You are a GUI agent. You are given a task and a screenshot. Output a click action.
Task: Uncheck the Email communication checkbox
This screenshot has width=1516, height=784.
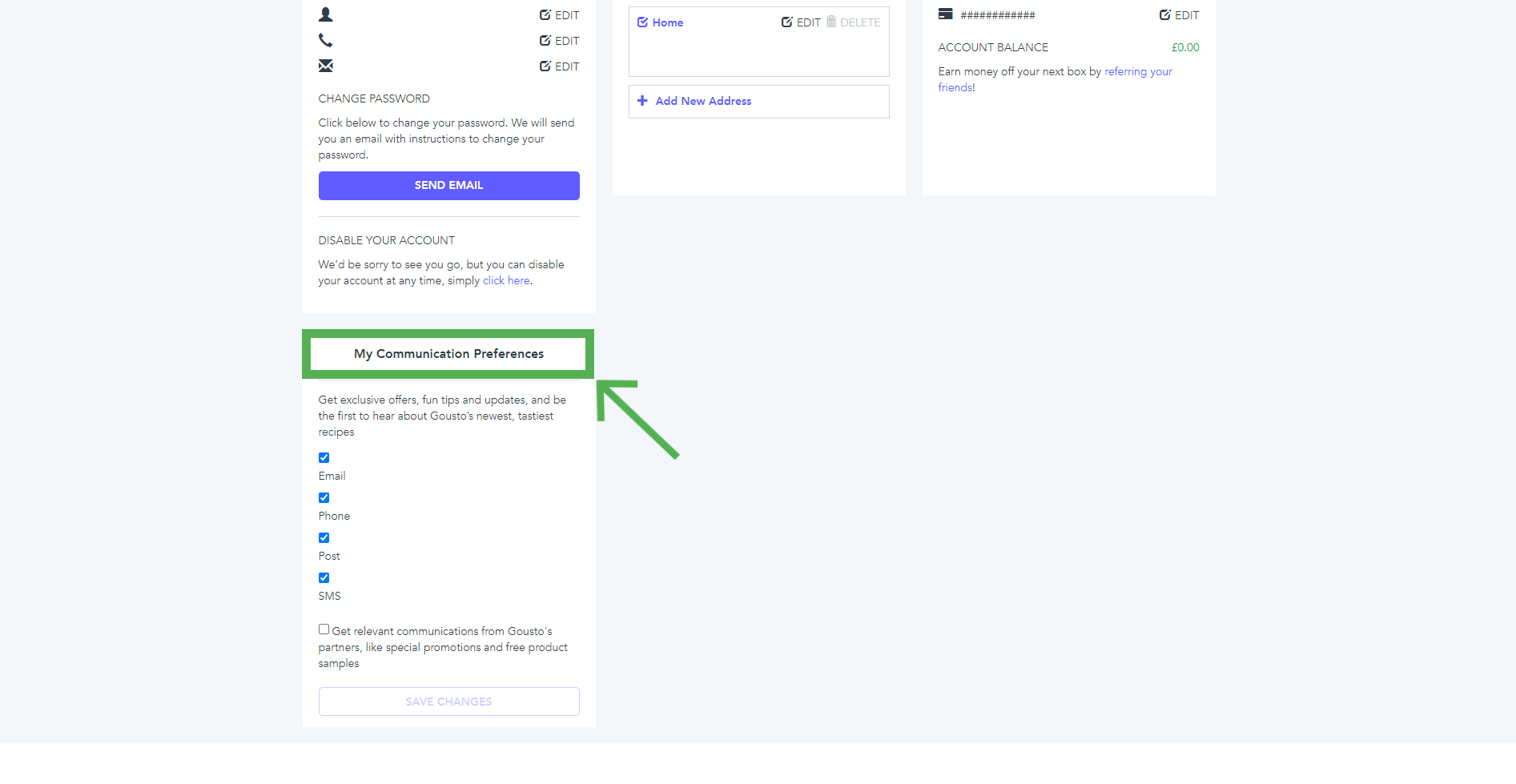point(324,458)
